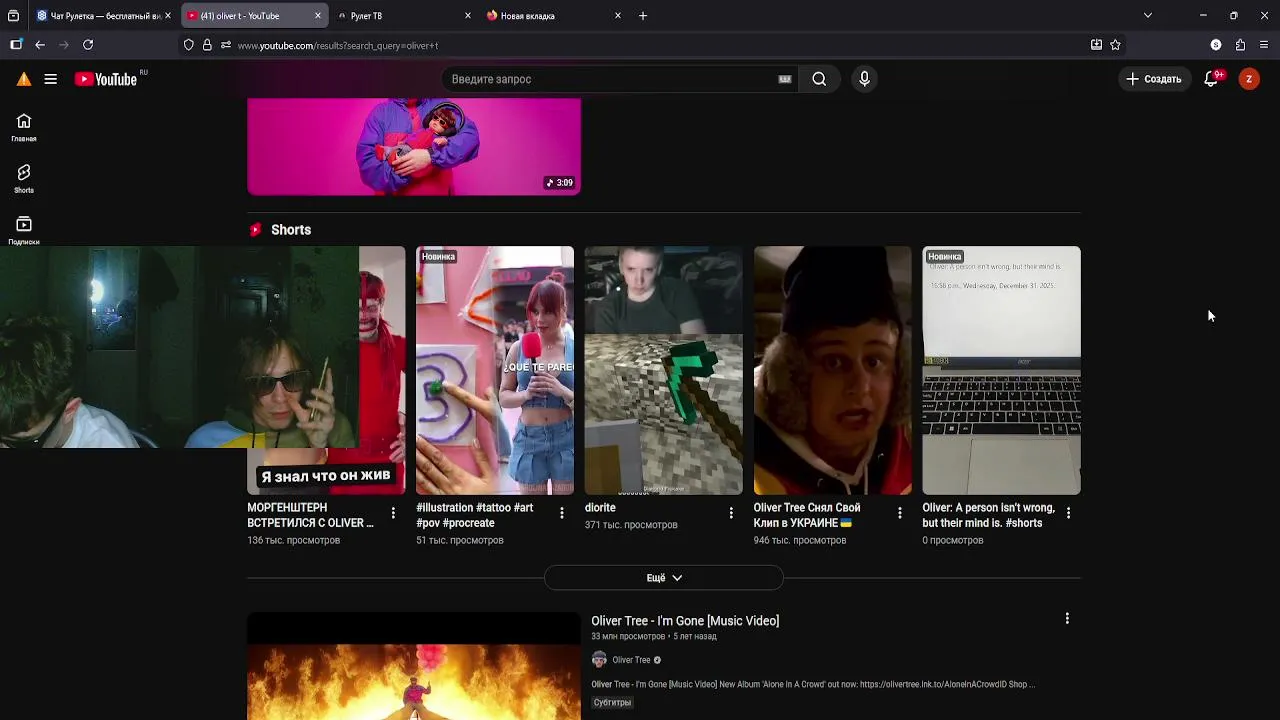The height and width of the screenshot is (720, 1280).
Task: Click the Создать button
Action: pyautogui.click(x=1154, y=79)
